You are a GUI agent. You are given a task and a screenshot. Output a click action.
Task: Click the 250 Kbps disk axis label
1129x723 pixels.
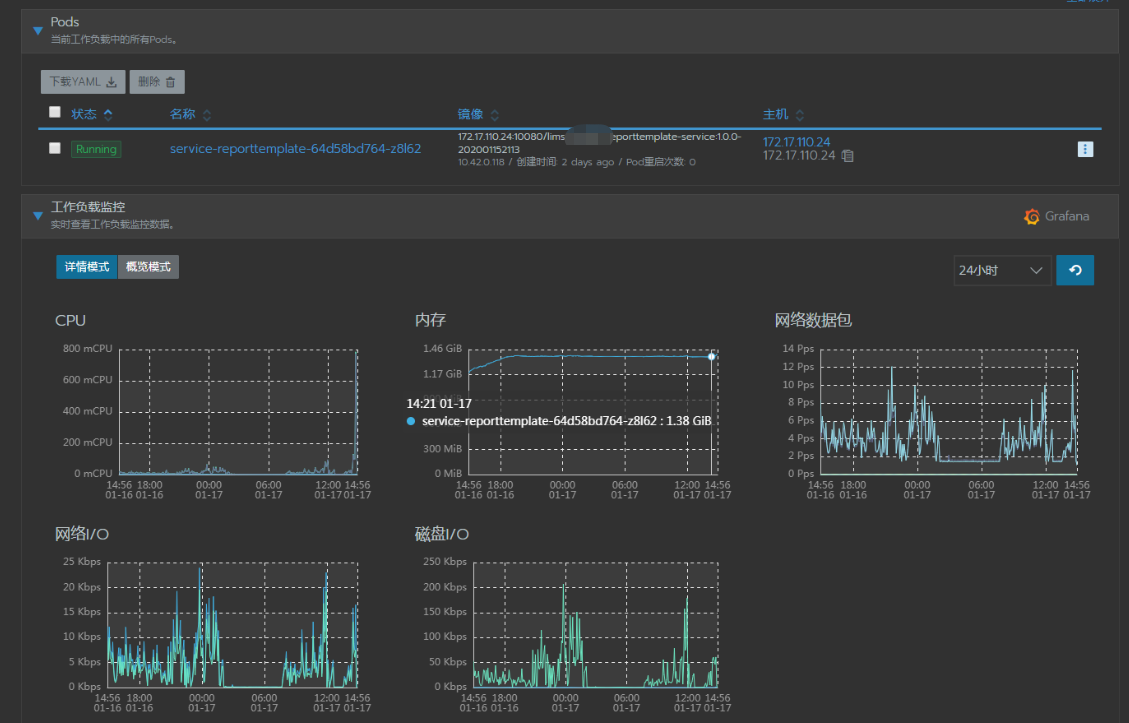click(444, 562)
